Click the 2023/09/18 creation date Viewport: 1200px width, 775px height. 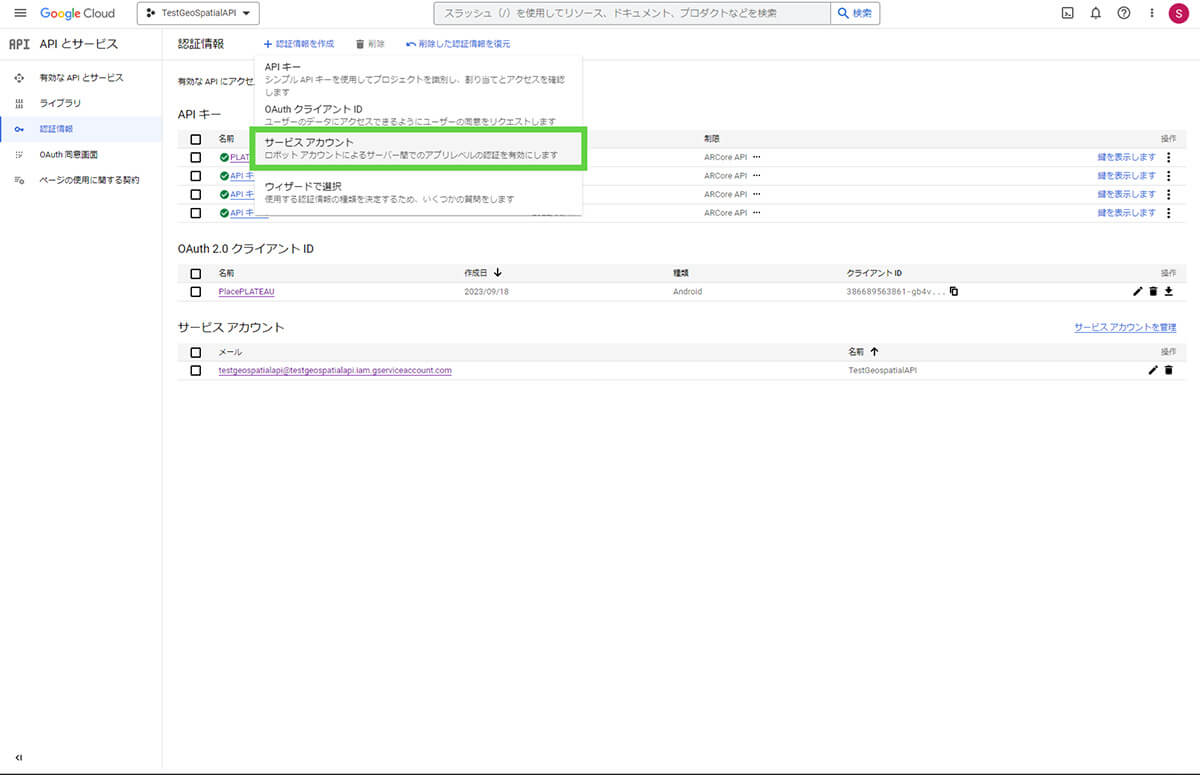(484, 291)
